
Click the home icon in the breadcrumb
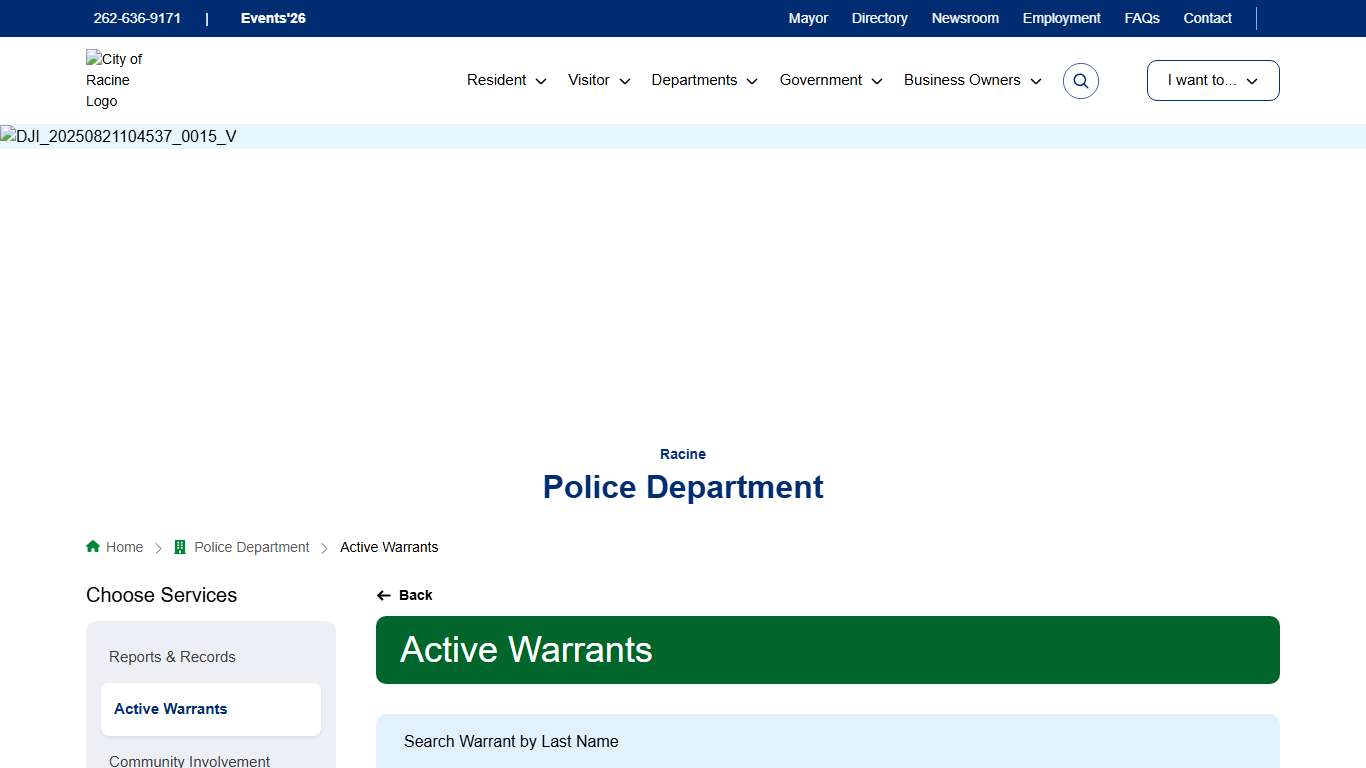click(x=91, y=546)
